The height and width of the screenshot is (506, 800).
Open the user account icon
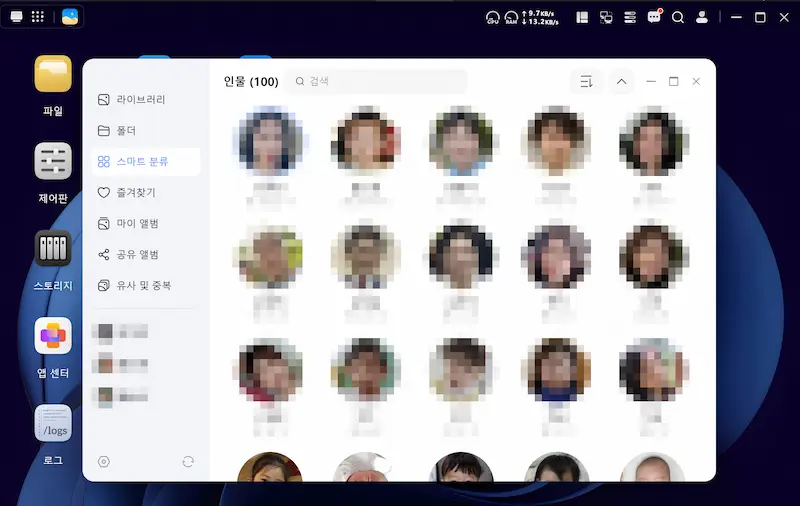coord(702,17)
